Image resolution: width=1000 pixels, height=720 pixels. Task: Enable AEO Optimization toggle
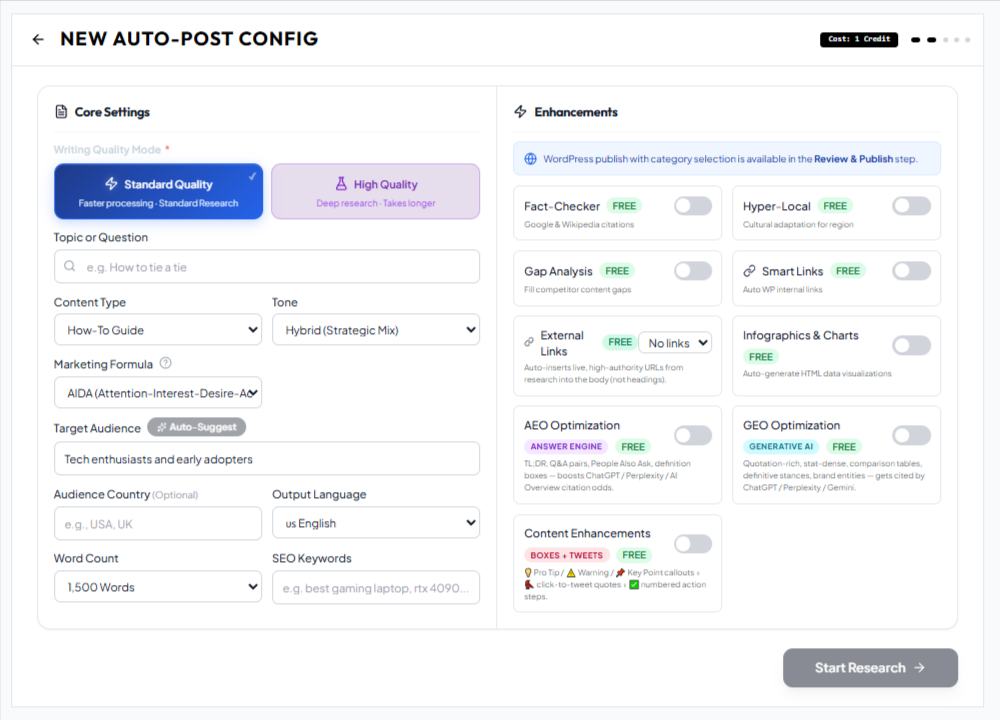point(693,436)
